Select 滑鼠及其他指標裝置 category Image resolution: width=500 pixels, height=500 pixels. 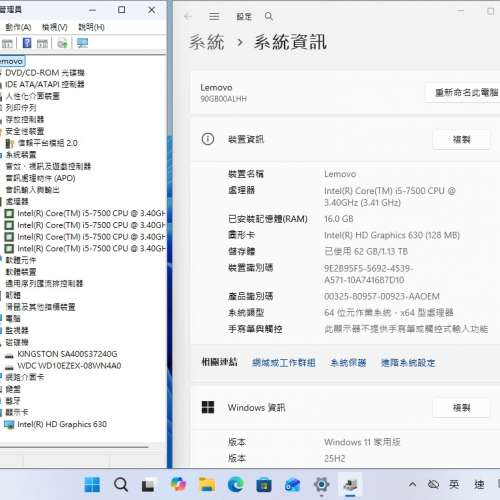[x=40, y=307]
